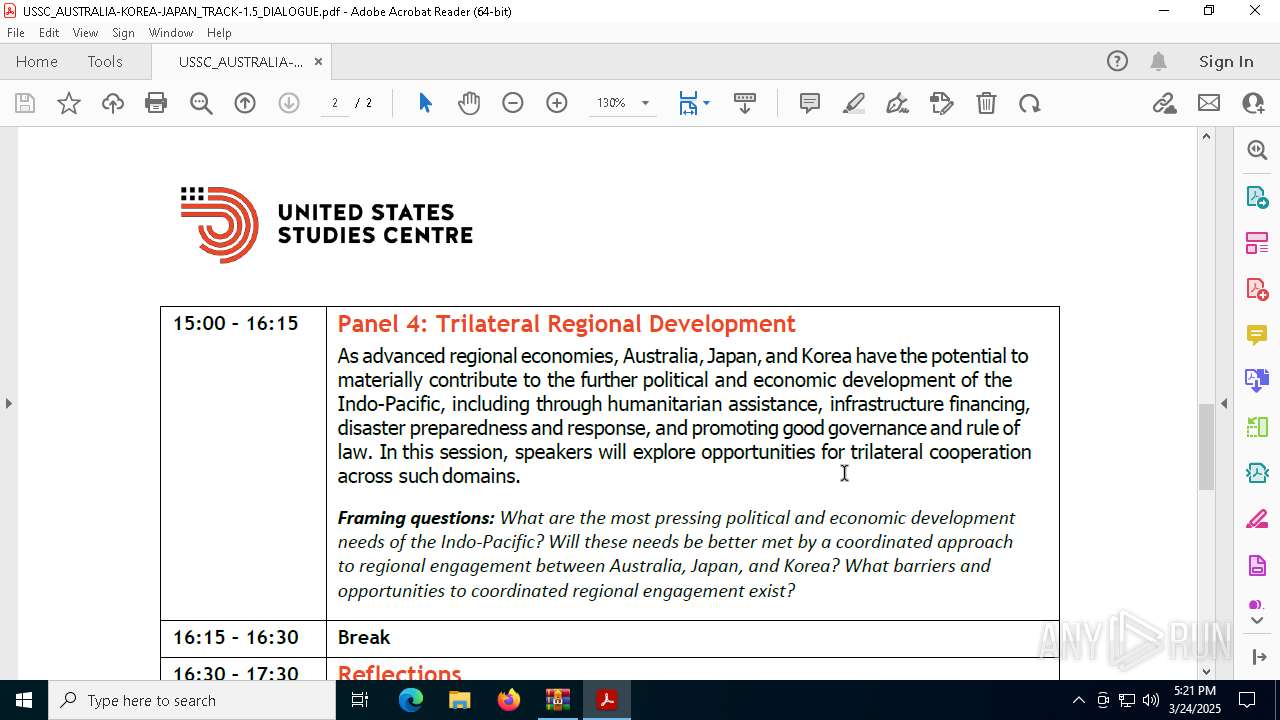Open the Edit menu

point(49,33)
